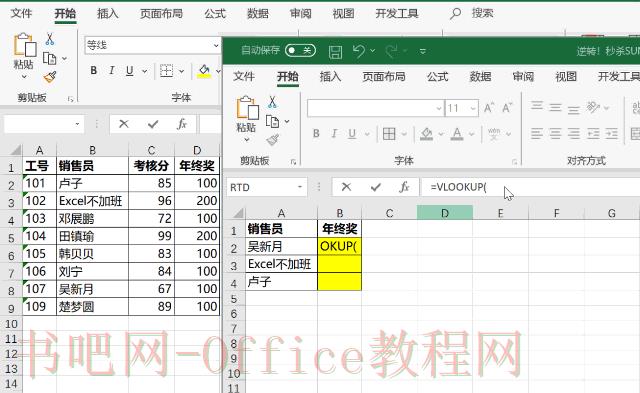Click the save icon in front window title bar
The width and height of the screenshot is (640, 393).
click(x=335, y=51)
